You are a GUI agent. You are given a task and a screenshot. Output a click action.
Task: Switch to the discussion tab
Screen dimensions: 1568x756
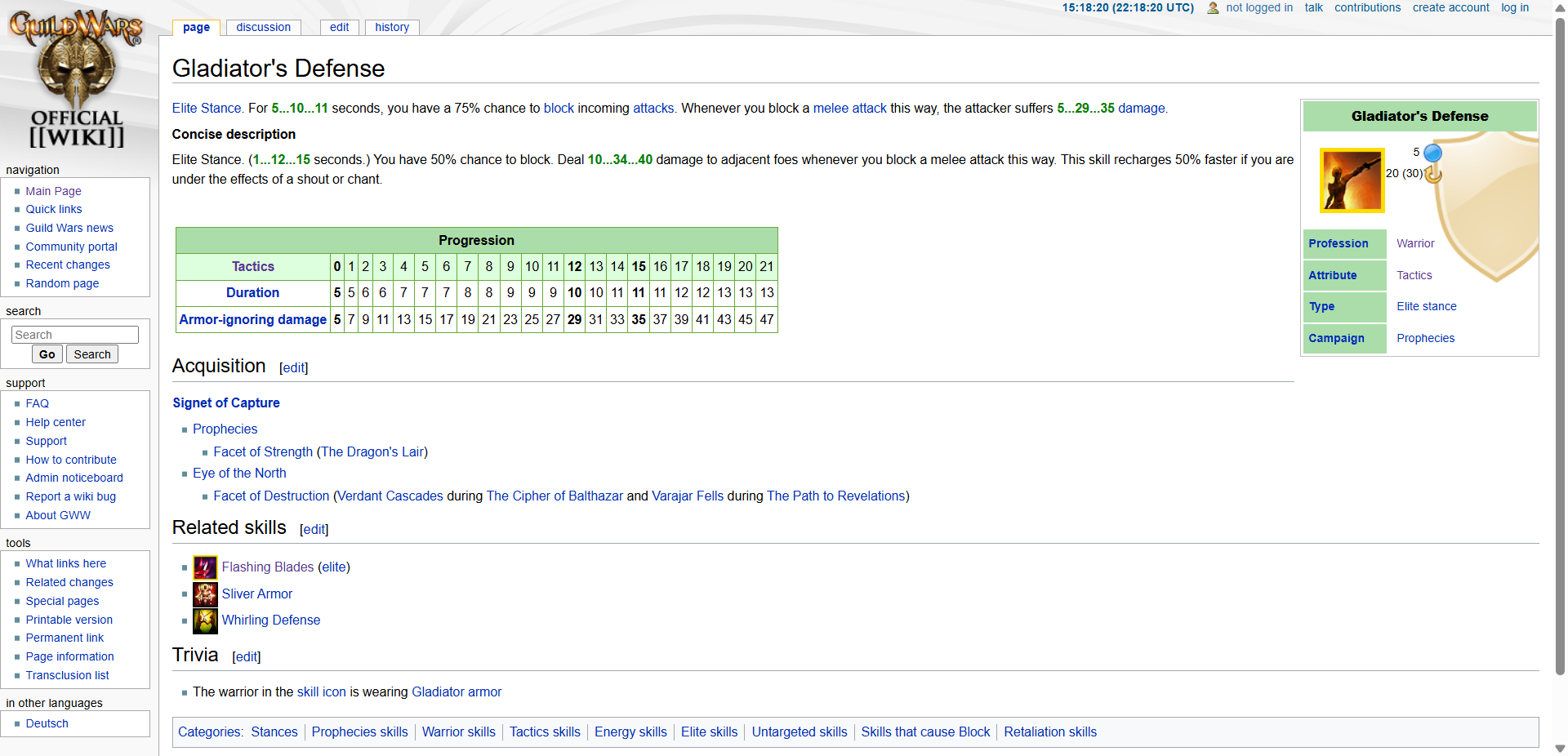(263, 27)
